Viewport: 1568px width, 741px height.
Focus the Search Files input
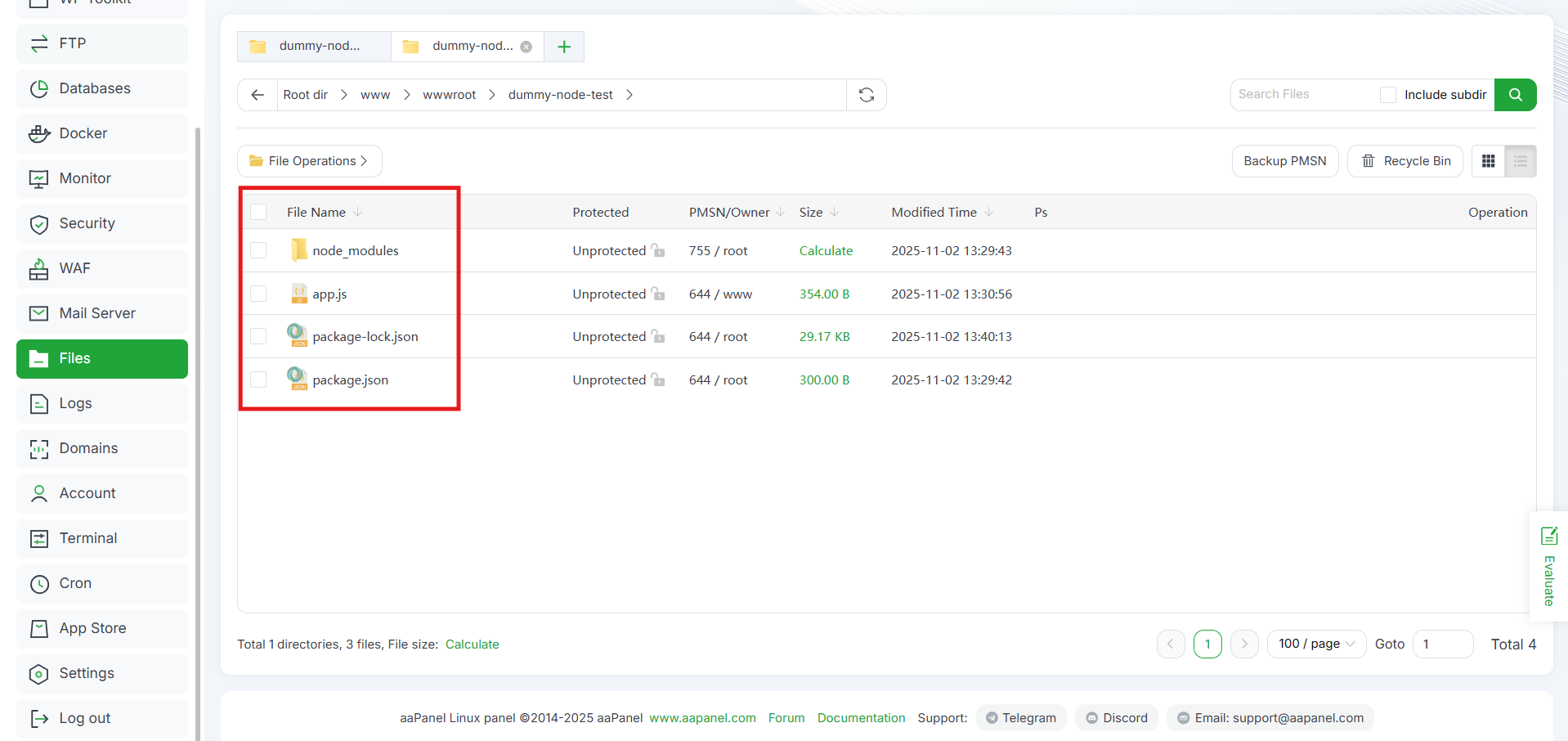pos(1304,95)
